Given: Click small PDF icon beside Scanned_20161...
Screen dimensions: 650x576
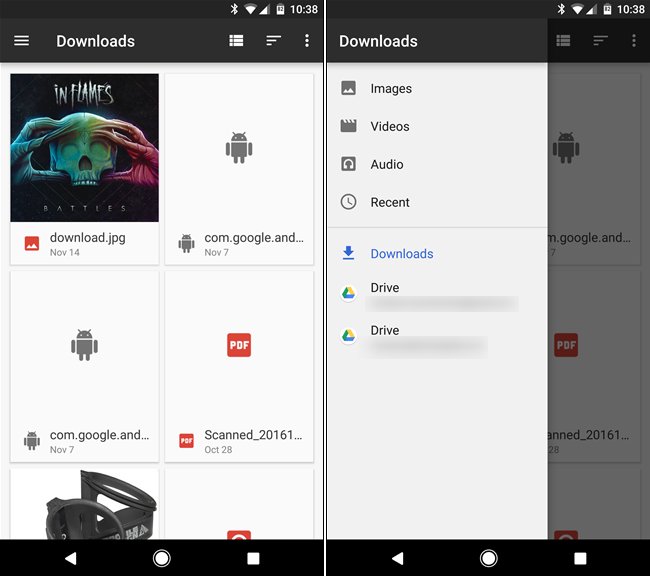Looking at the screenshot, I should point(187,441).
